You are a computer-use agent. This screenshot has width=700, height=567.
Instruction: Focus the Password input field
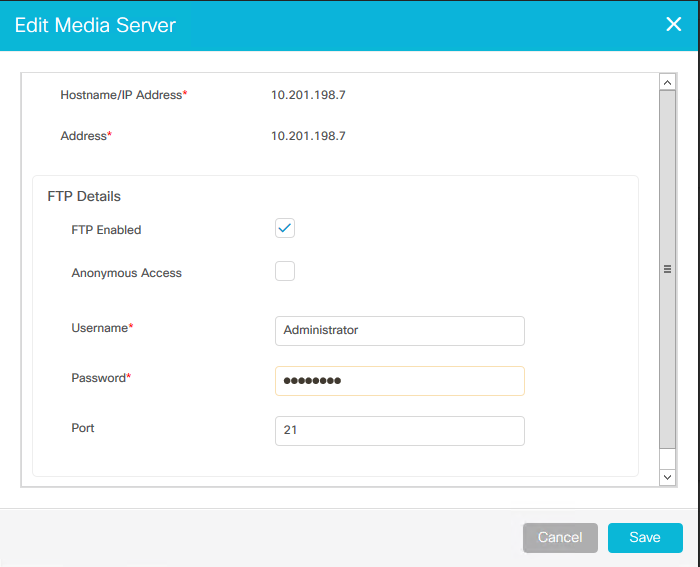tap(400, 381)
